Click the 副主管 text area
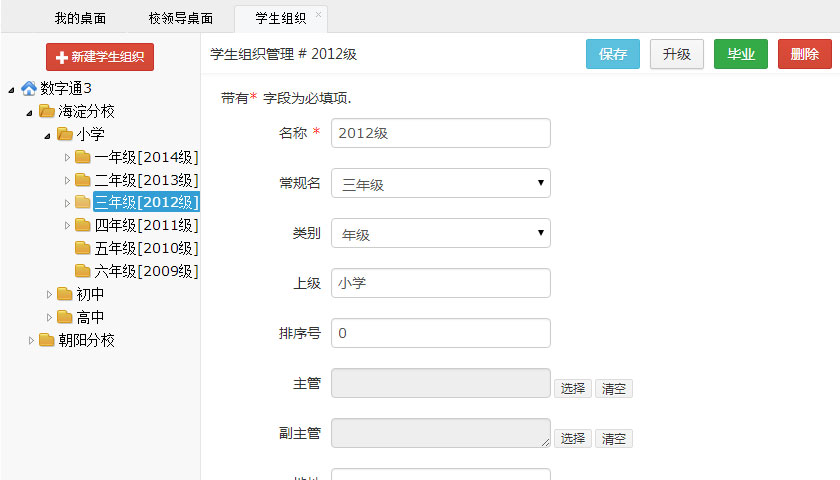Screen dimensions: 840x480 pyautogui.click(x=440, y=433)
